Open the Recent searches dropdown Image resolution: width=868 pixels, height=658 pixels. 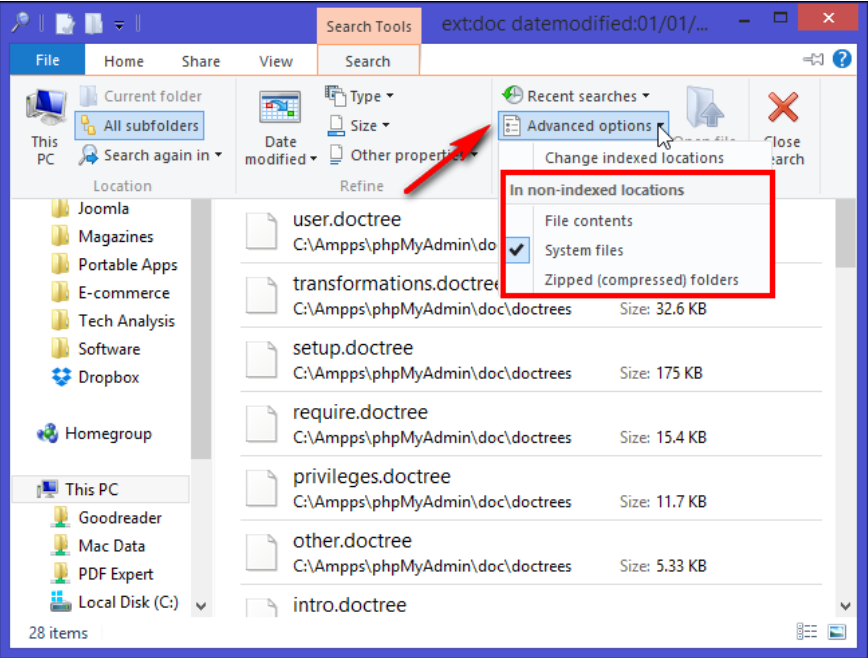[x=576, y=96]
